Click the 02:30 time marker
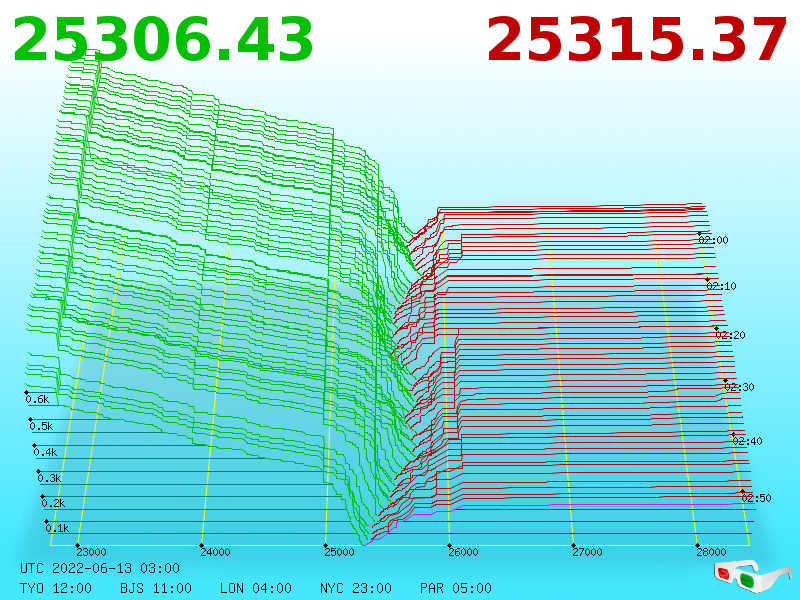The height and width of the screenshot is (600, 800). coord(739,387)
